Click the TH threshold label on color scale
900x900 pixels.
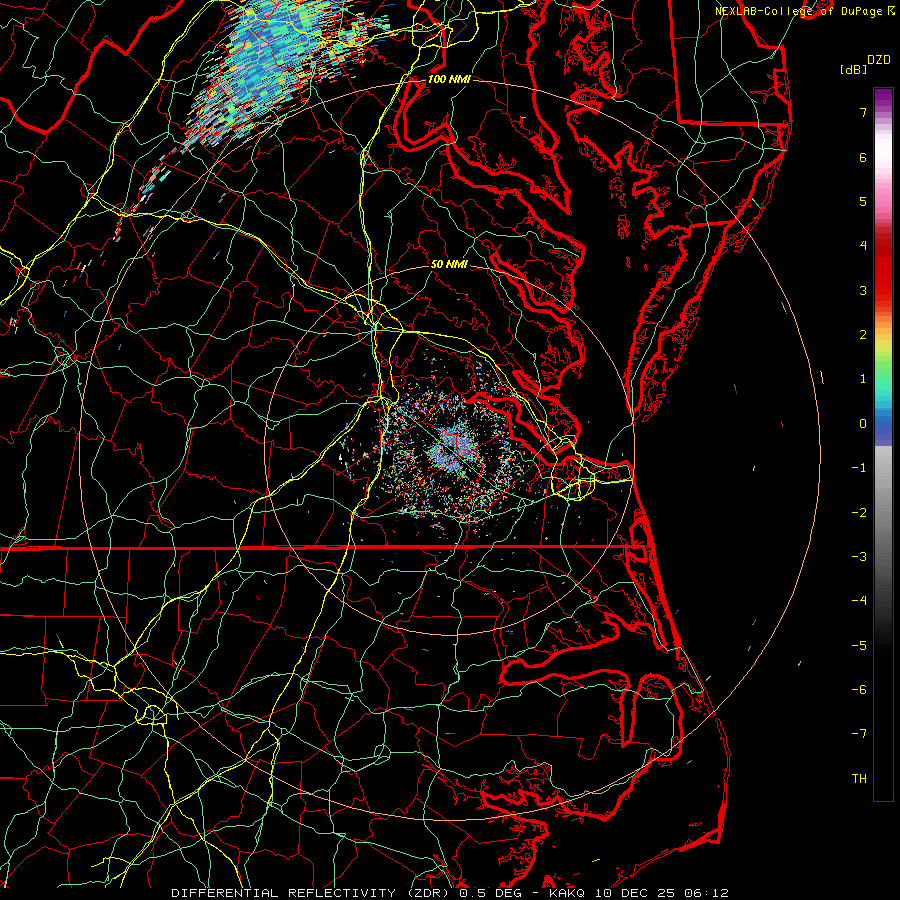coord(859,779)
